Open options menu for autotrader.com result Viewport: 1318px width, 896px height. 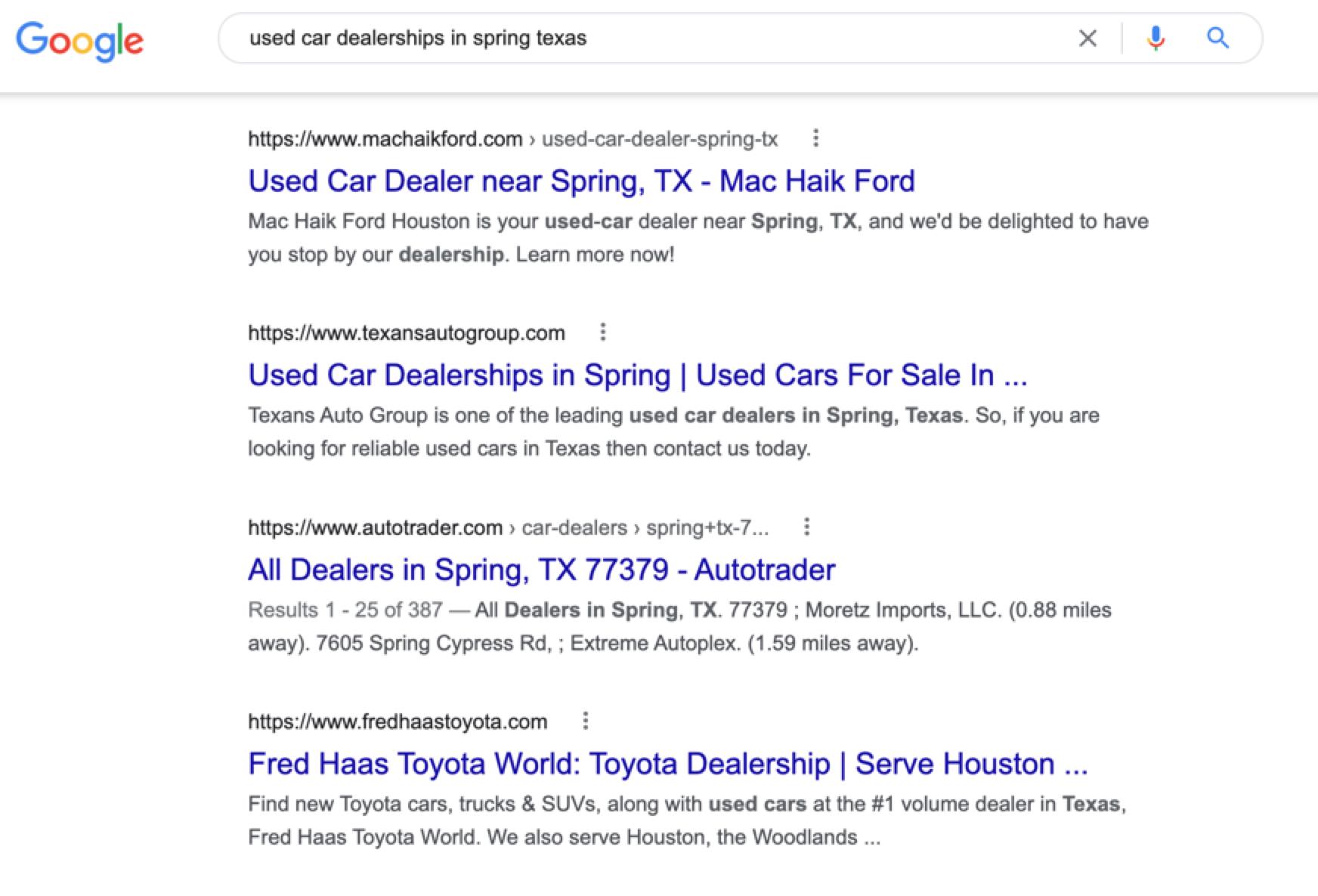coord(806,527)
